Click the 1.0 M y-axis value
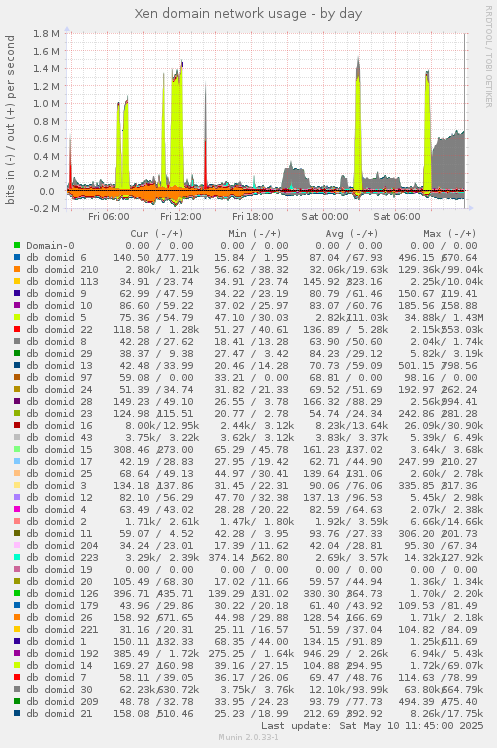This screenshot has width=497, height=748. 46,104
